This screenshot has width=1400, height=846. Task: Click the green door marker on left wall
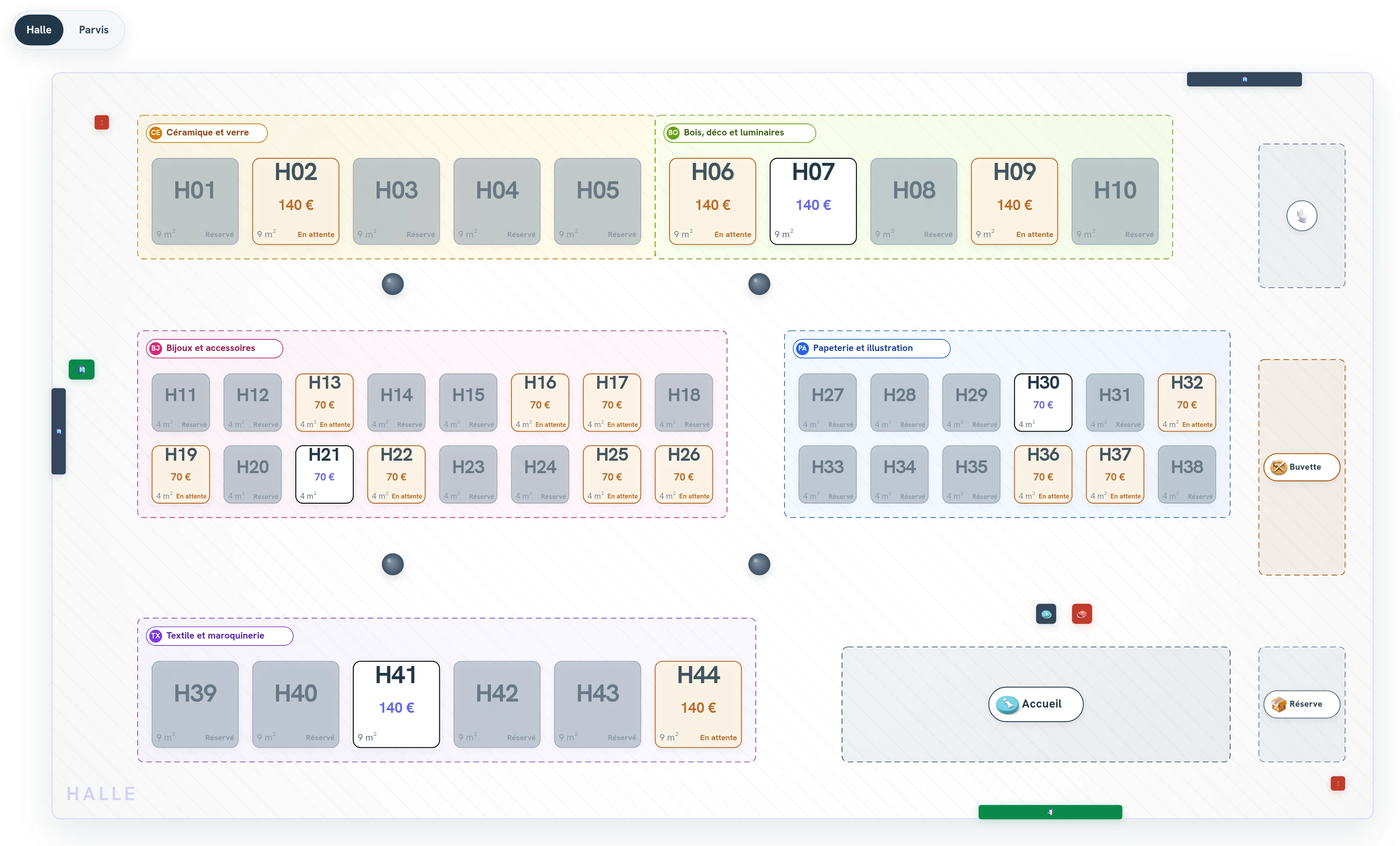[81, 369]
